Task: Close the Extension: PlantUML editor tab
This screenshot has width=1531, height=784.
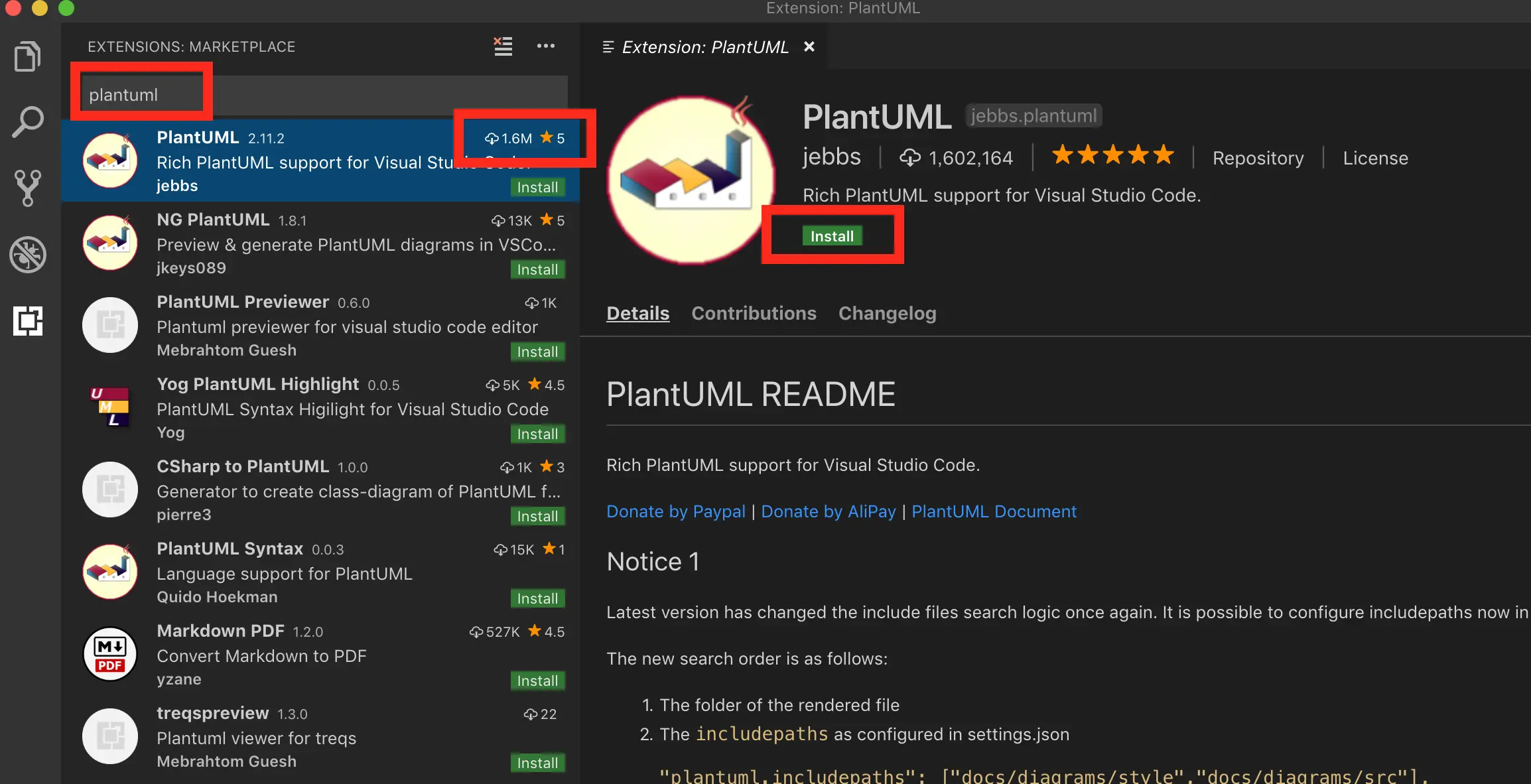Action: (x=809, y=46)
